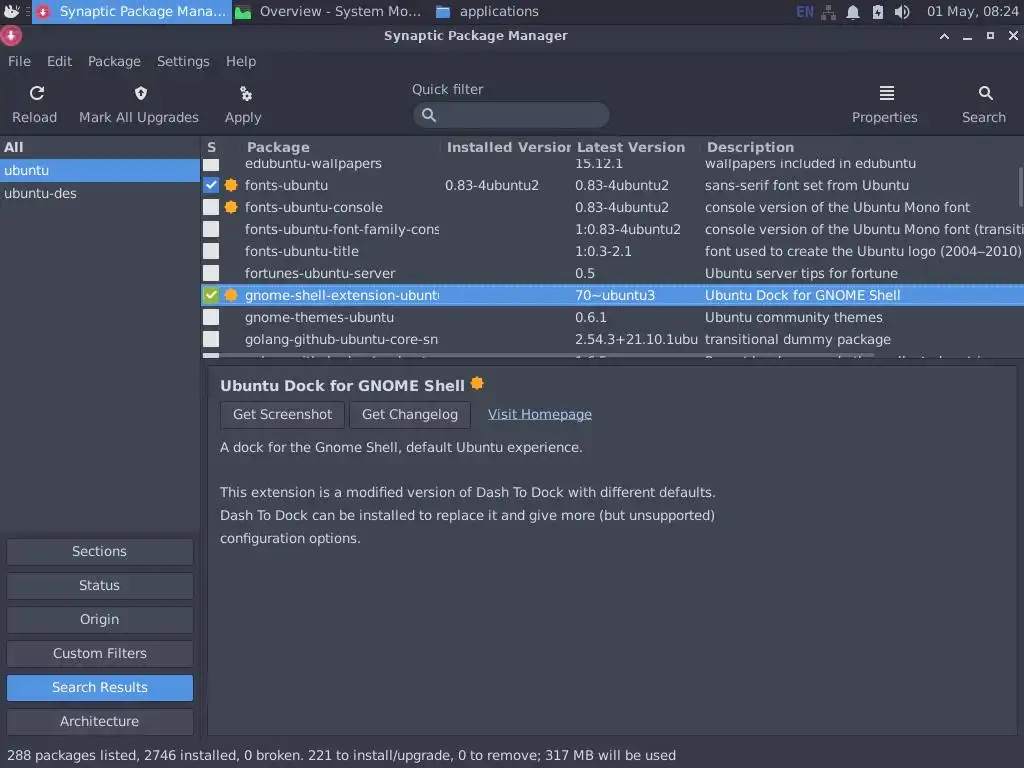Toggle the fonts-ubuntu installed checkbox
Viewport: 1024px width, 768px height.
211,185
